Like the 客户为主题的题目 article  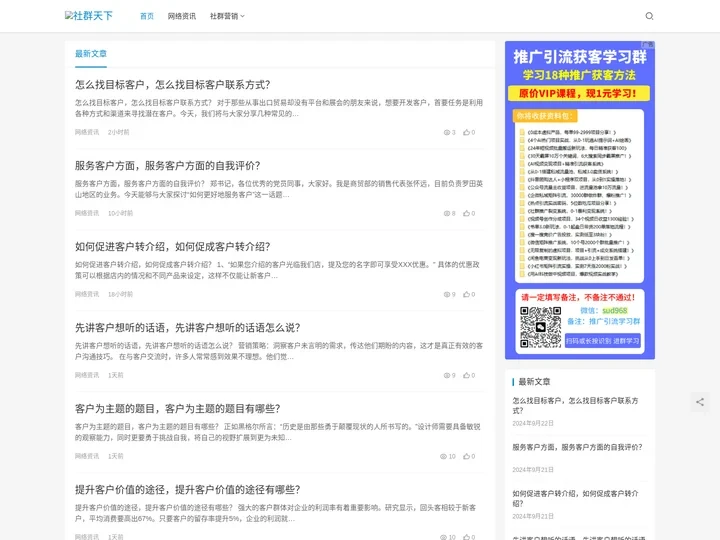point(467,456)
